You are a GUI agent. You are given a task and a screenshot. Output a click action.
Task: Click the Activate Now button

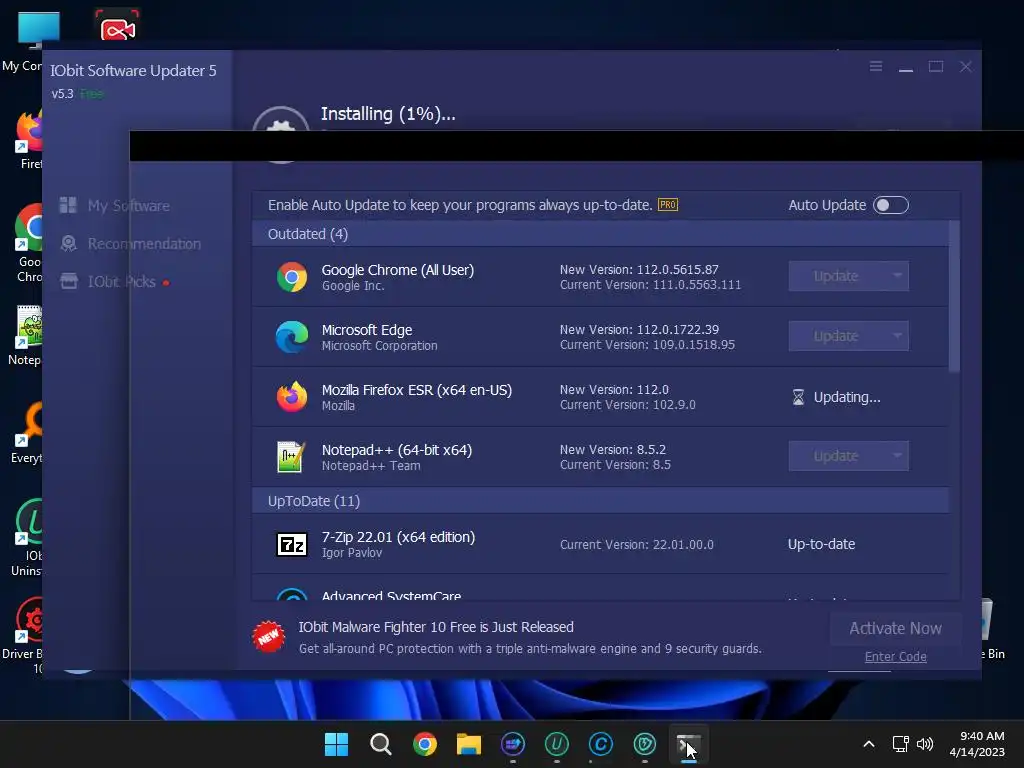pos(895,628)
